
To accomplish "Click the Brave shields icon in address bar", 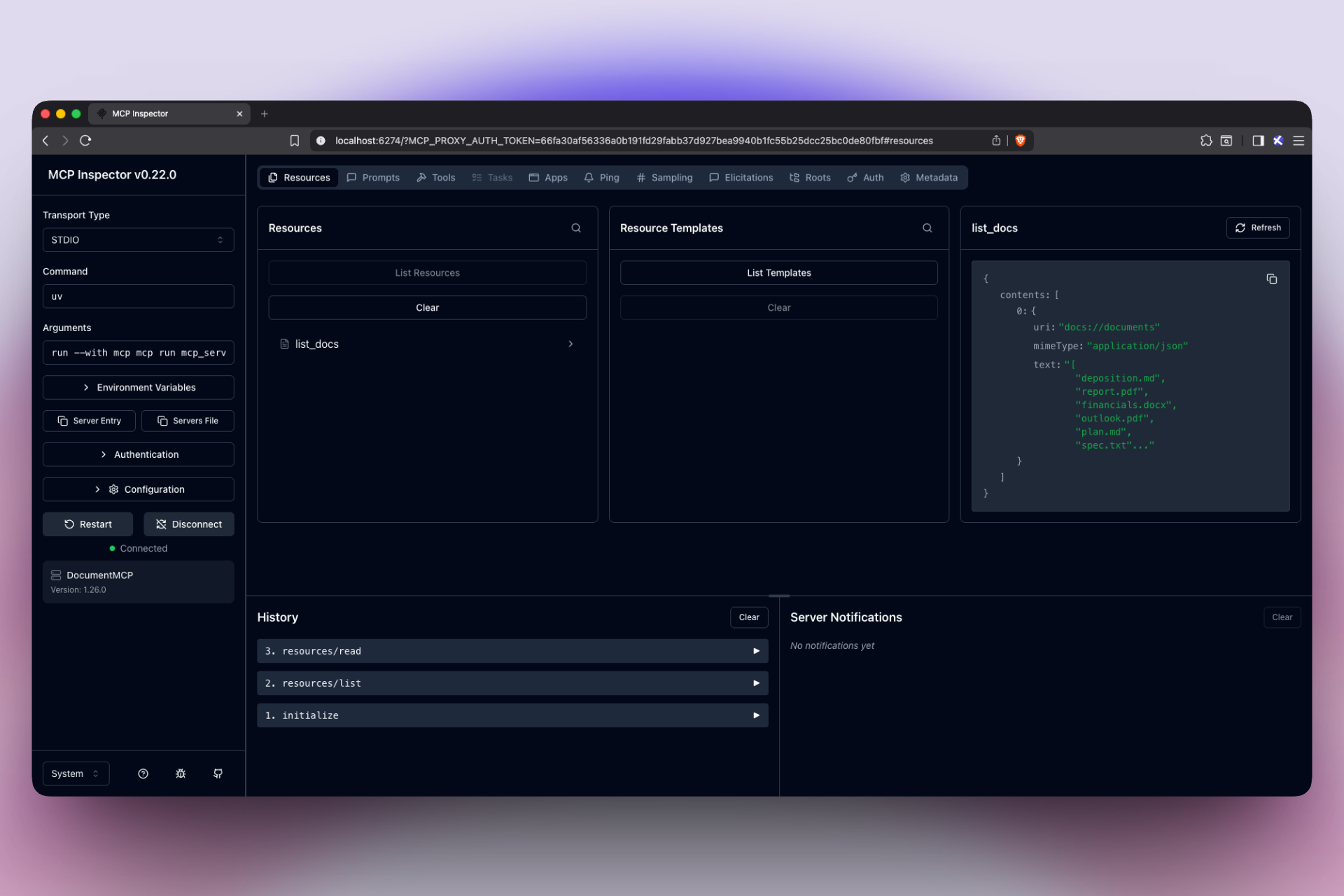I will pos(1021,141).
